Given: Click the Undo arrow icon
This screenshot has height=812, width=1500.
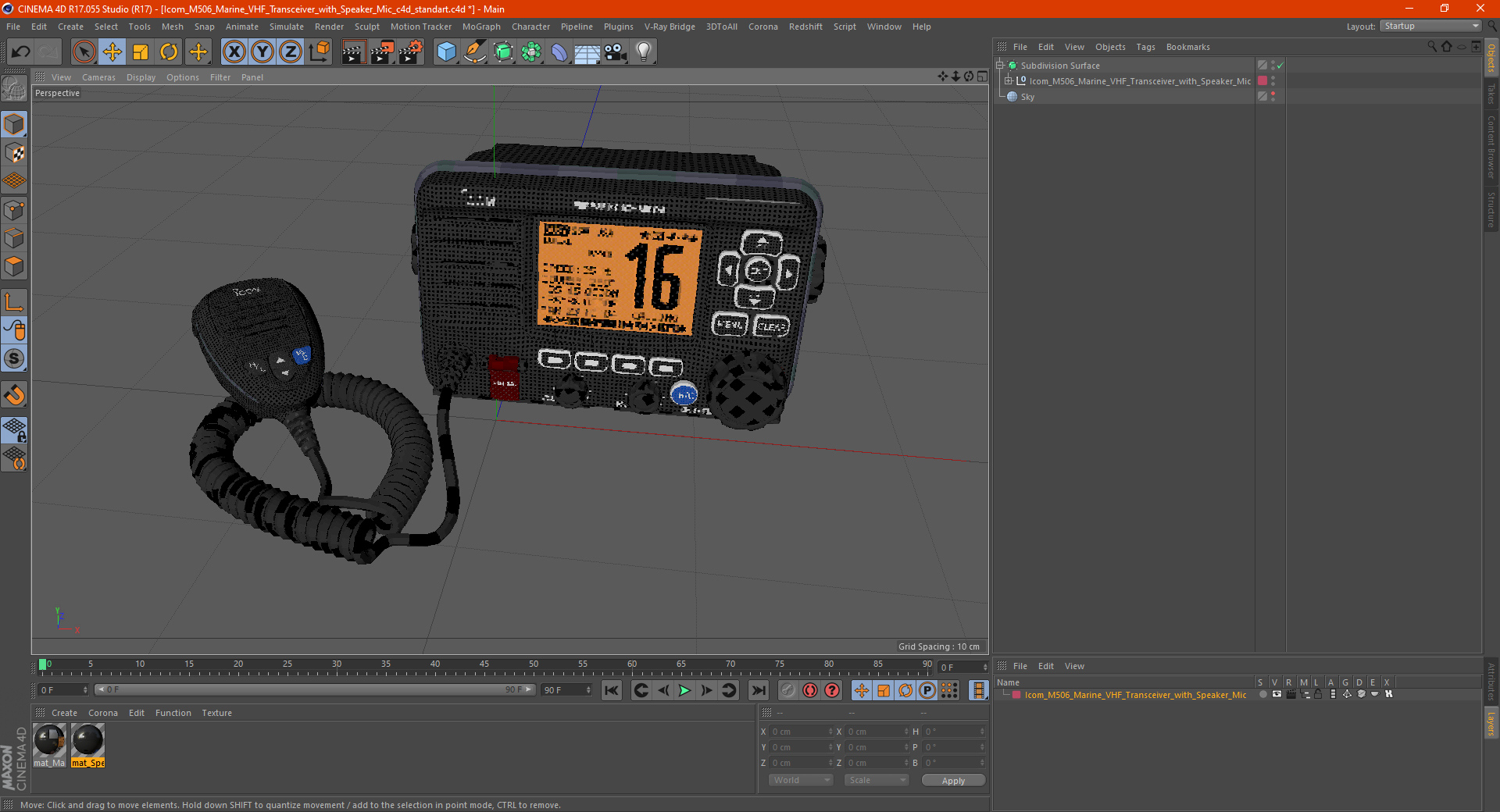Looking at the screenshot, I should pyautogui.click(x=21, y=52).
